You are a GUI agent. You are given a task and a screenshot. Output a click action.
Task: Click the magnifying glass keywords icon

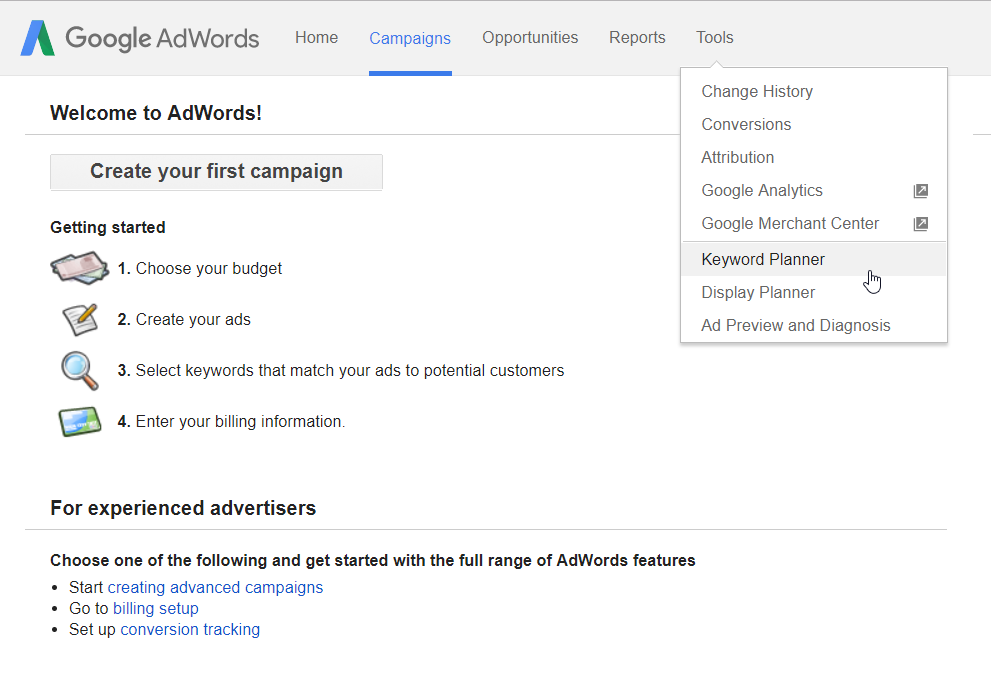click(x=80, y=370)
